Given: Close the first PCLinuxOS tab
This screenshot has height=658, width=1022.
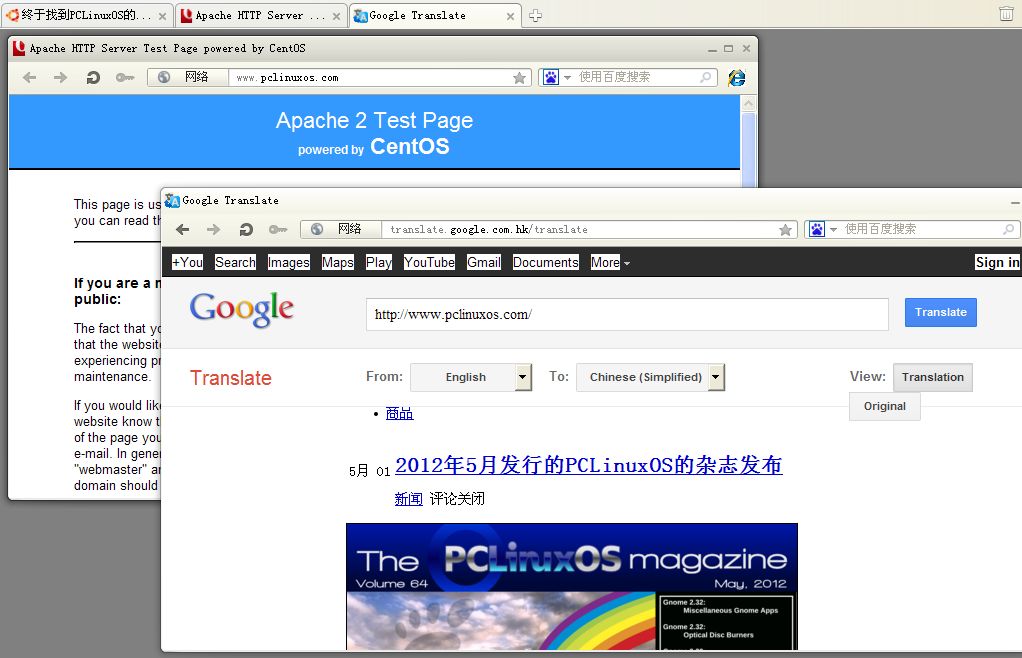Looking at the screenshot, I should click(162, 16).
